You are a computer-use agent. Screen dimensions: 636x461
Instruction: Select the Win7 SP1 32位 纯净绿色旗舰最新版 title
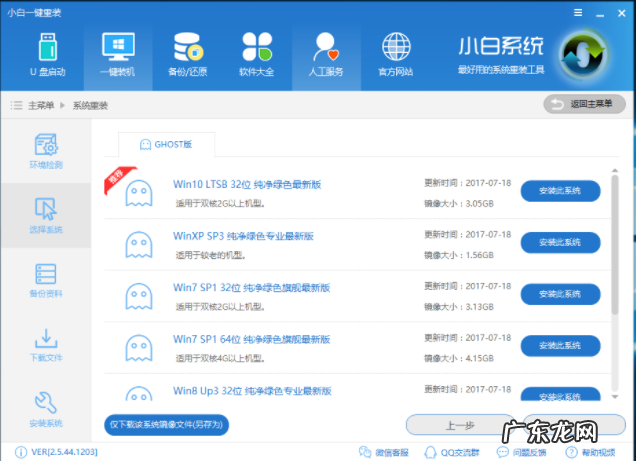[x=251, y=287]
